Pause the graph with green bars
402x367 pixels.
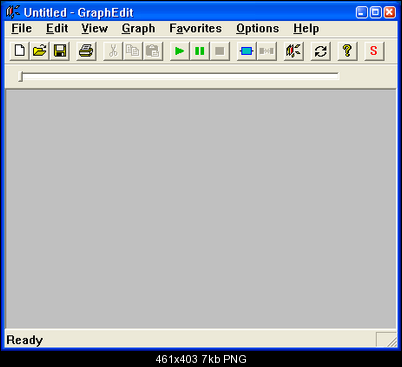pyautogui.click(x=200, y=51)
